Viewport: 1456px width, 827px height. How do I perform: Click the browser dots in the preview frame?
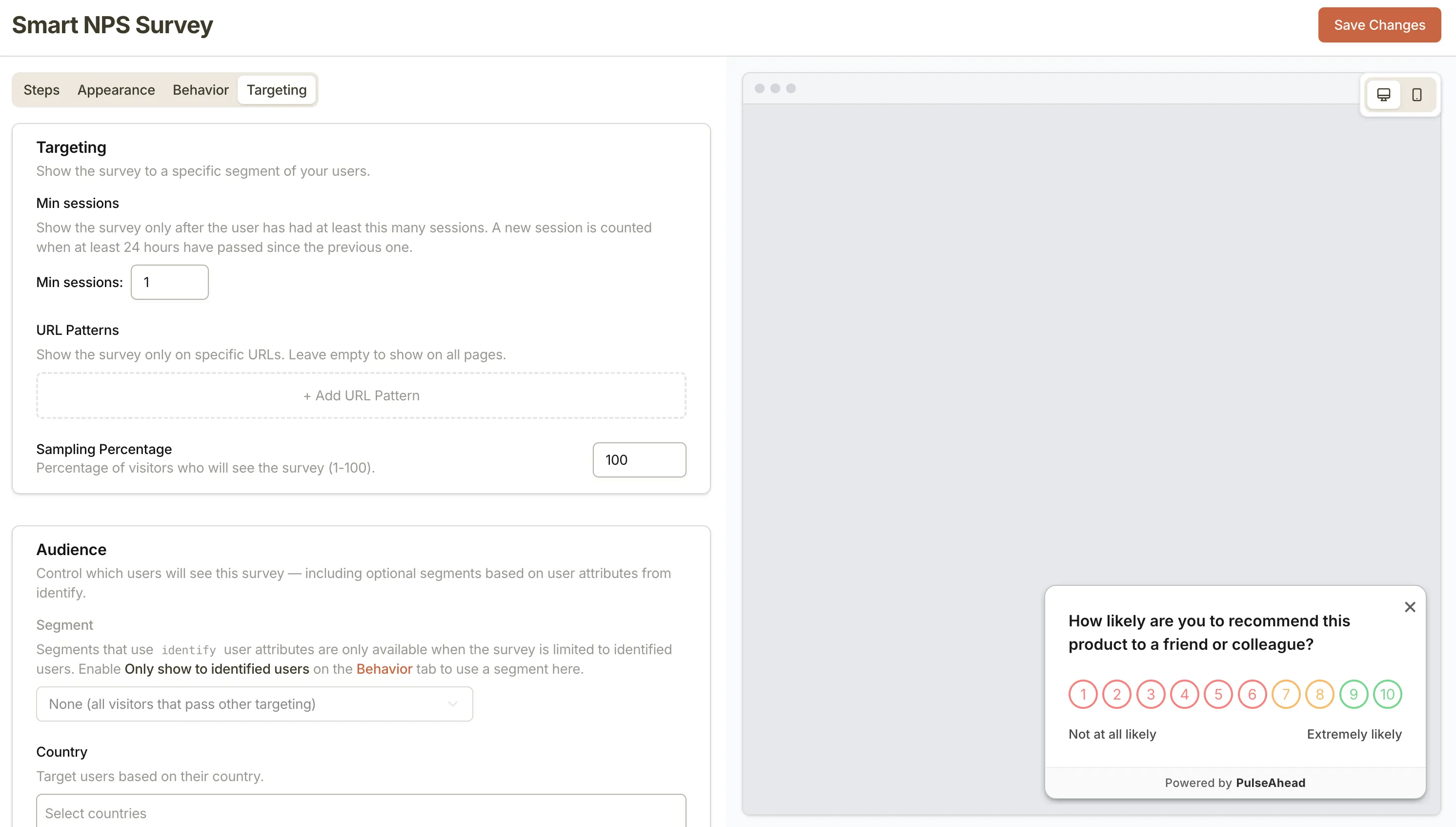[x=775, y=89]
